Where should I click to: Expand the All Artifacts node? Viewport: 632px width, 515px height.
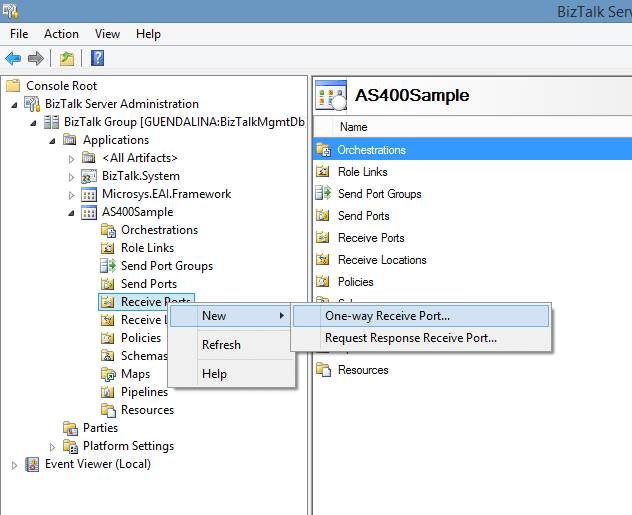(71, 159)
